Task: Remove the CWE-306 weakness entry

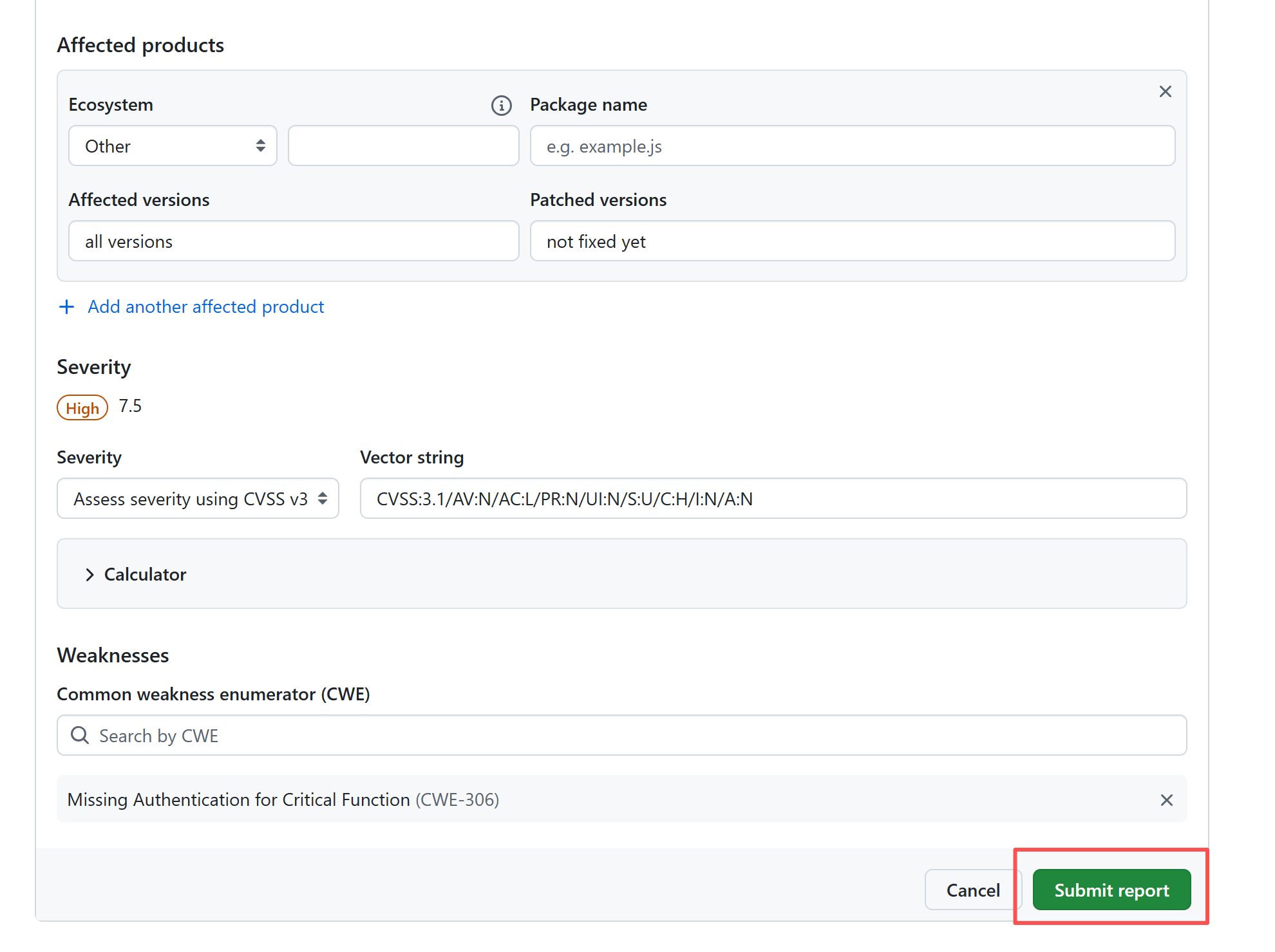Action: 1166,800
